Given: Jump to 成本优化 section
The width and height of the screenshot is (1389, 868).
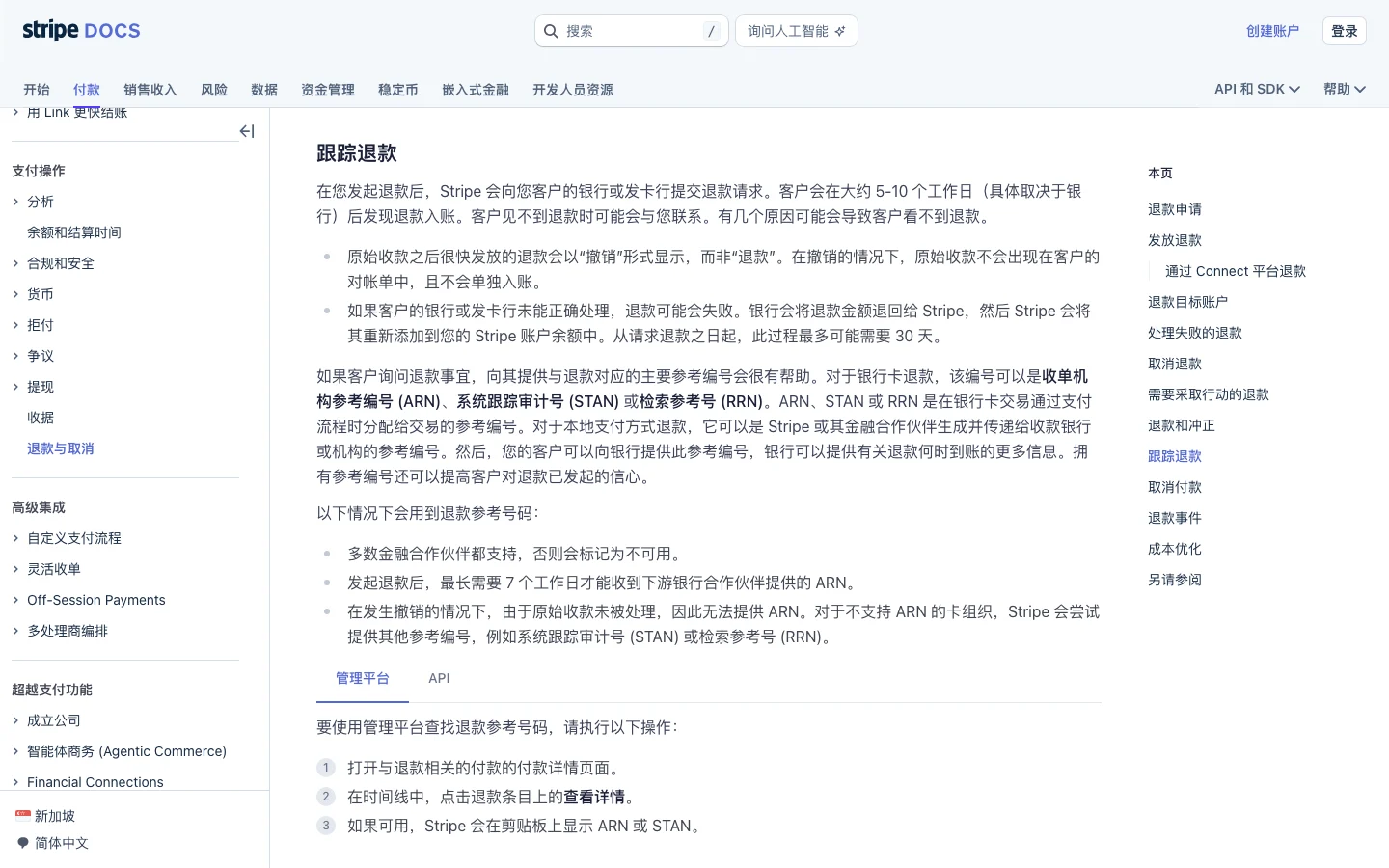Looking at the screenshot, I should 1175,549.
